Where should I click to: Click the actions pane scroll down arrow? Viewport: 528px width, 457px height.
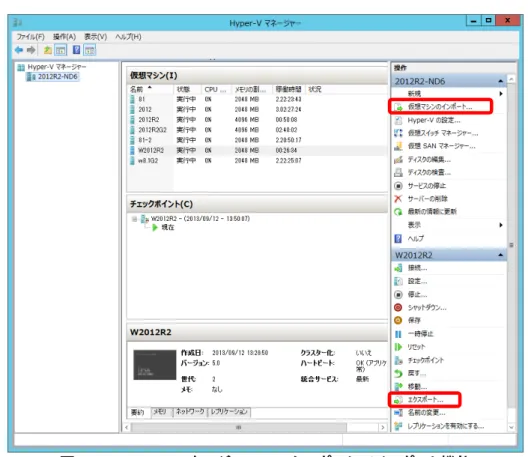[512, 427]
